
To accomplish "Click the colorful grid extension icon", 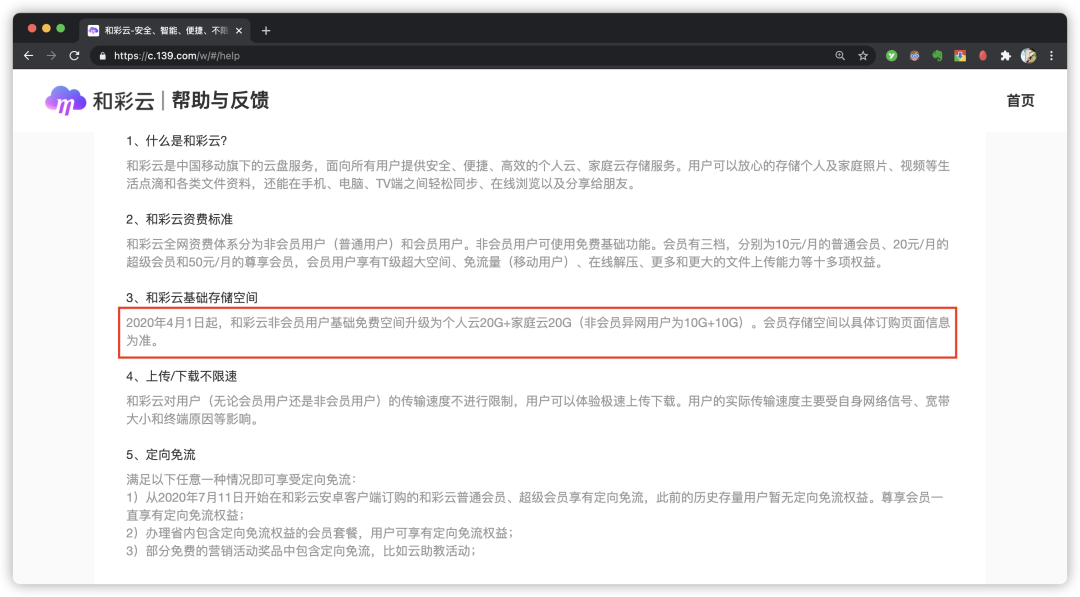I will click(959, 56).
